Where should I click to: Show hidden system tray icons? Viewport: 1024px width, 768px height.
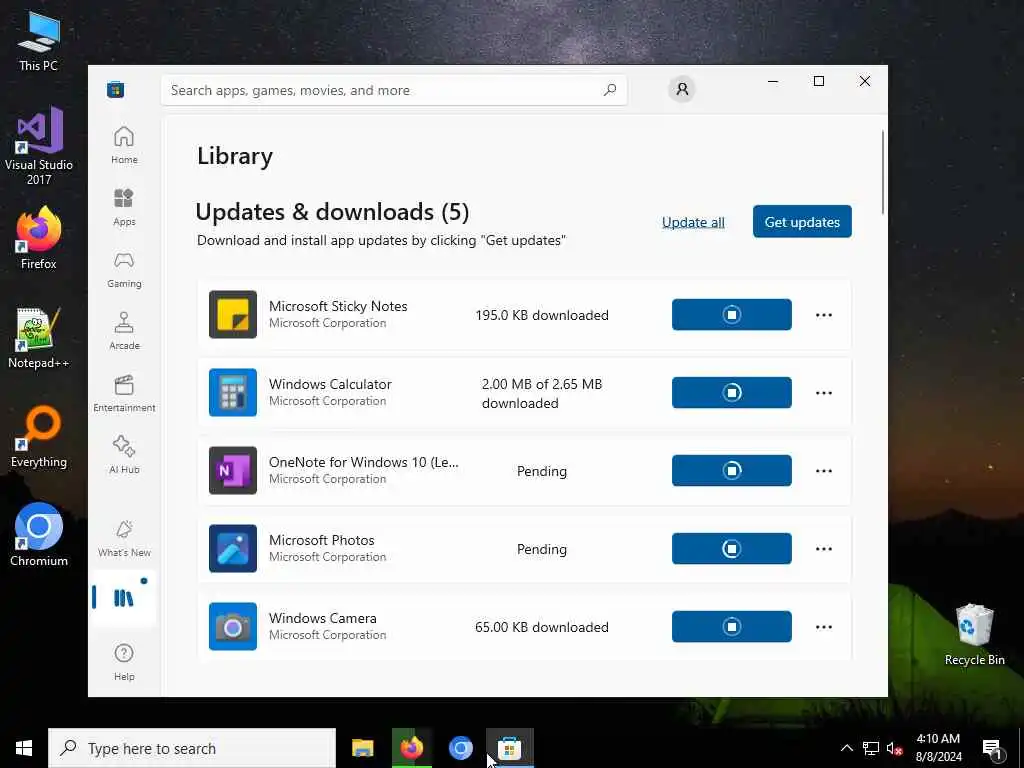coord(846,748)
